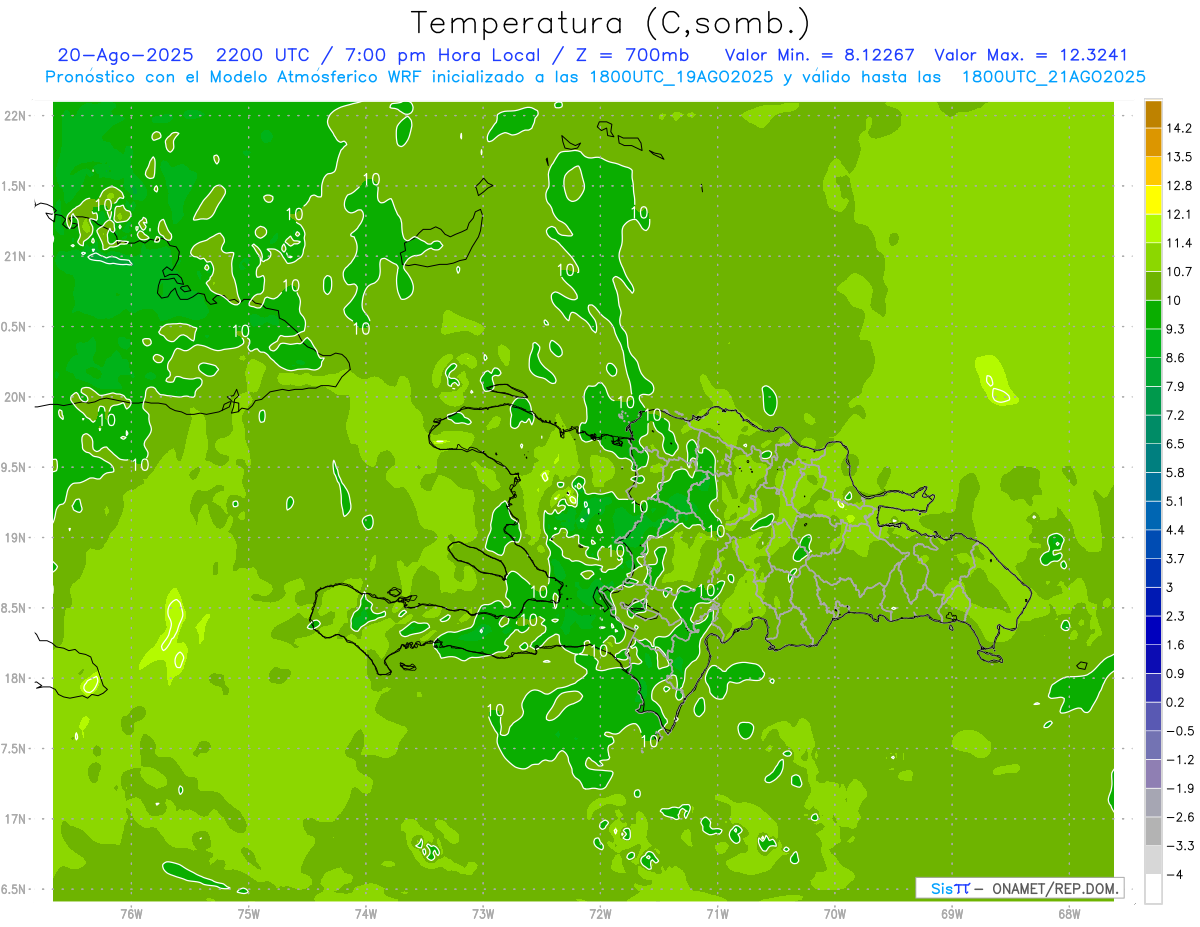Click the colorbar value '0.9'
The image size is (1200, 927).
1176,673
